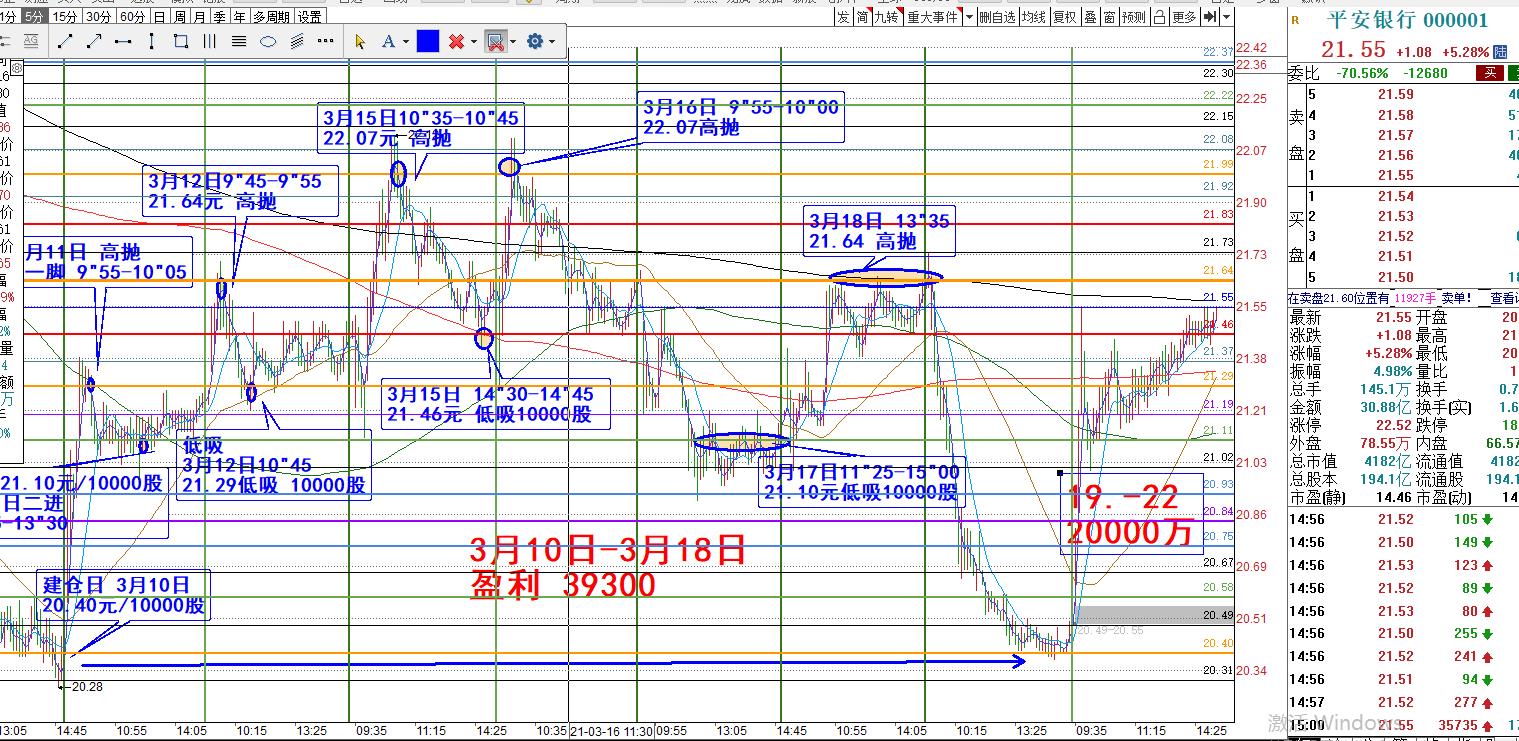This screenshot has height=741, width=1519.
Task: Toggle 均线 moving averages display
Action: tap(1034, 17)
